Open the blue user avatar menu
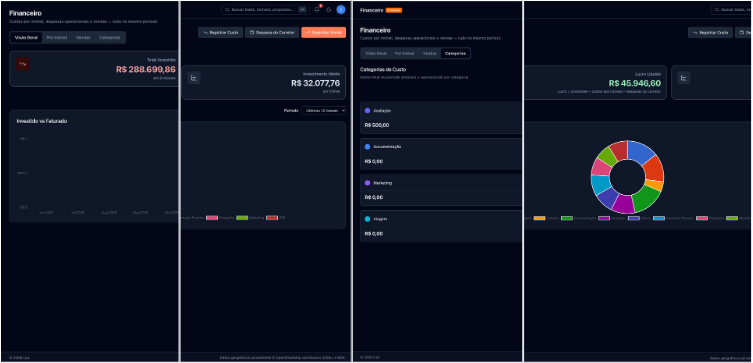This screenshot has height=363, width=753. click(341, 9)
